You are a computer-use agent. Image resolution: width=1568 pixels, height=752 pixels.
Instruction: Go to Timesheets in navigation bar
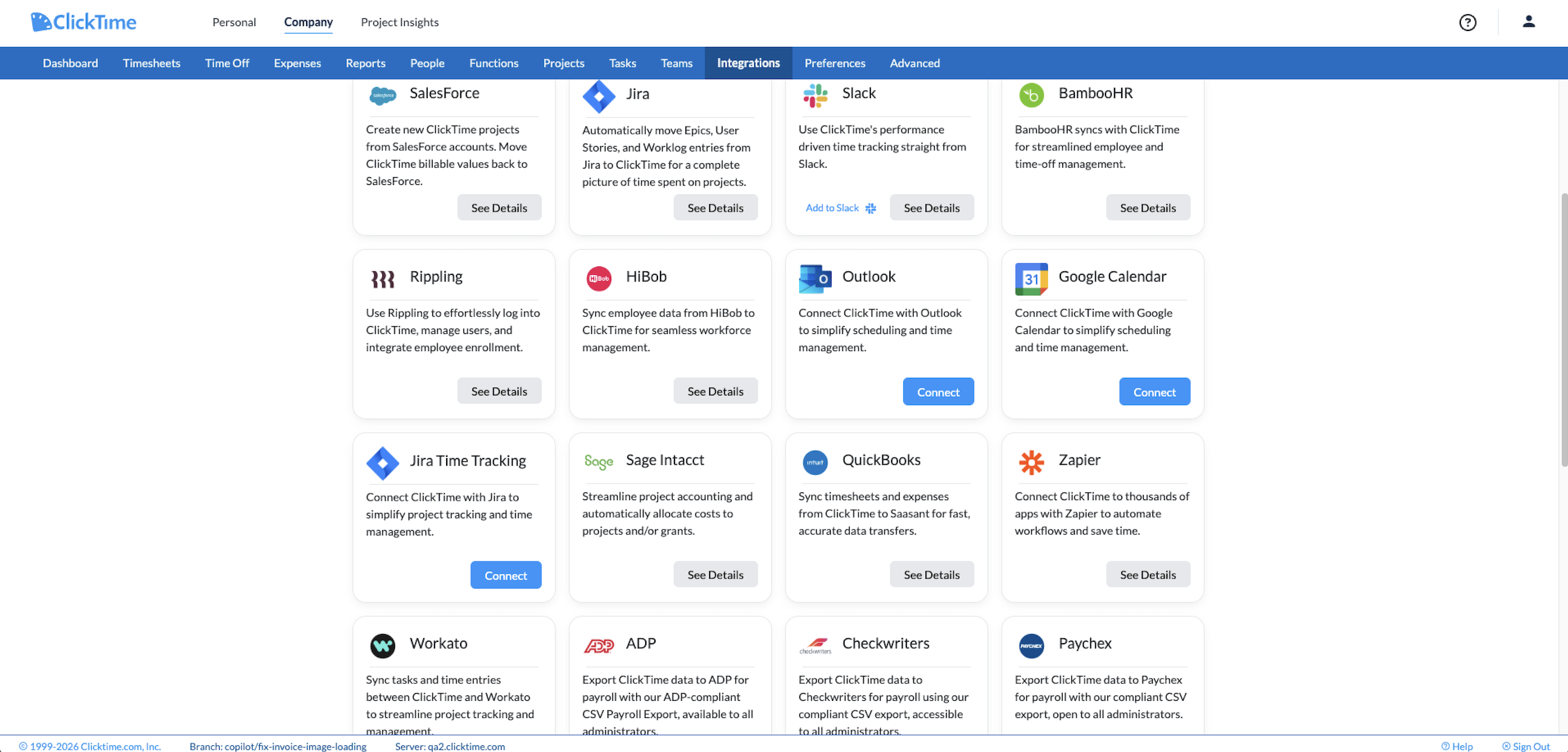tap(152, 63)
